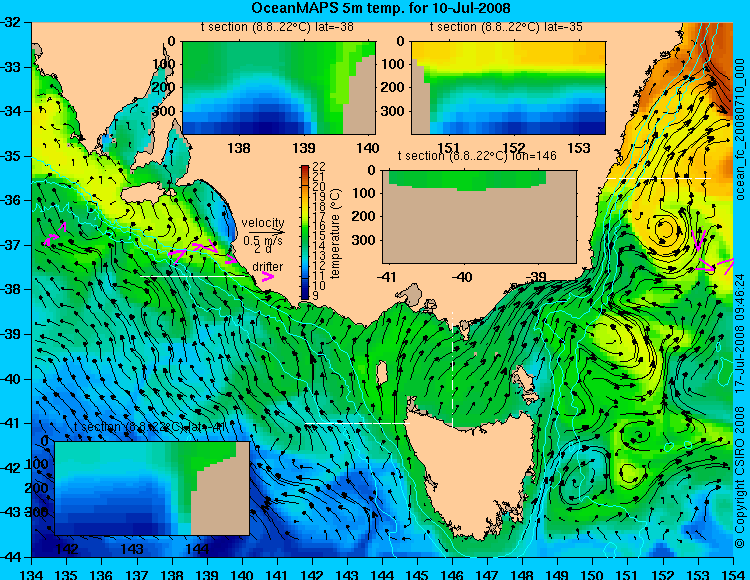
Task: Click the "drifter" legend label
Action: click(x=267, y=267)
